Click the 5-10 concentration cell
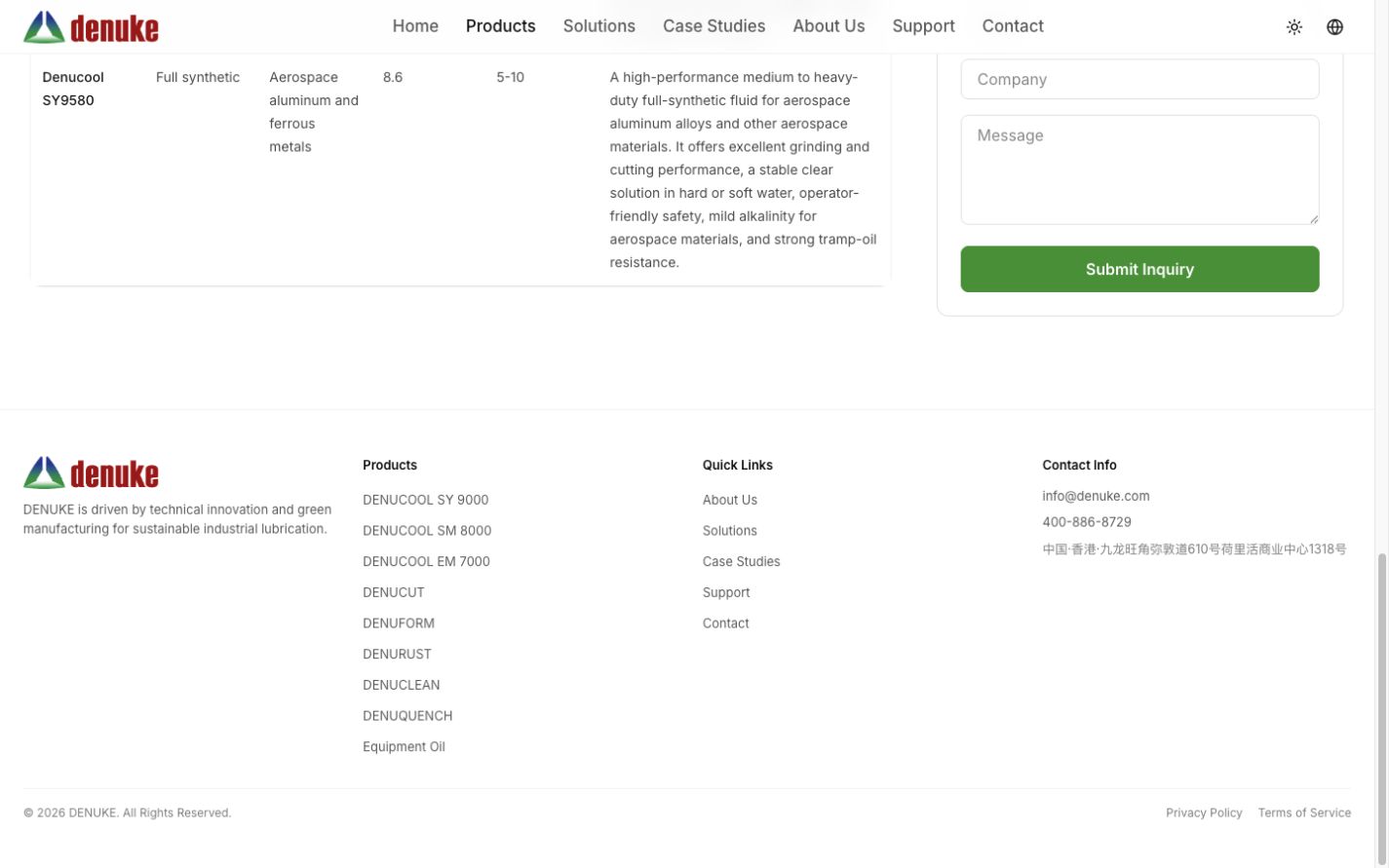The width and height of the screenshot is (1389, 868). point(510,77)
